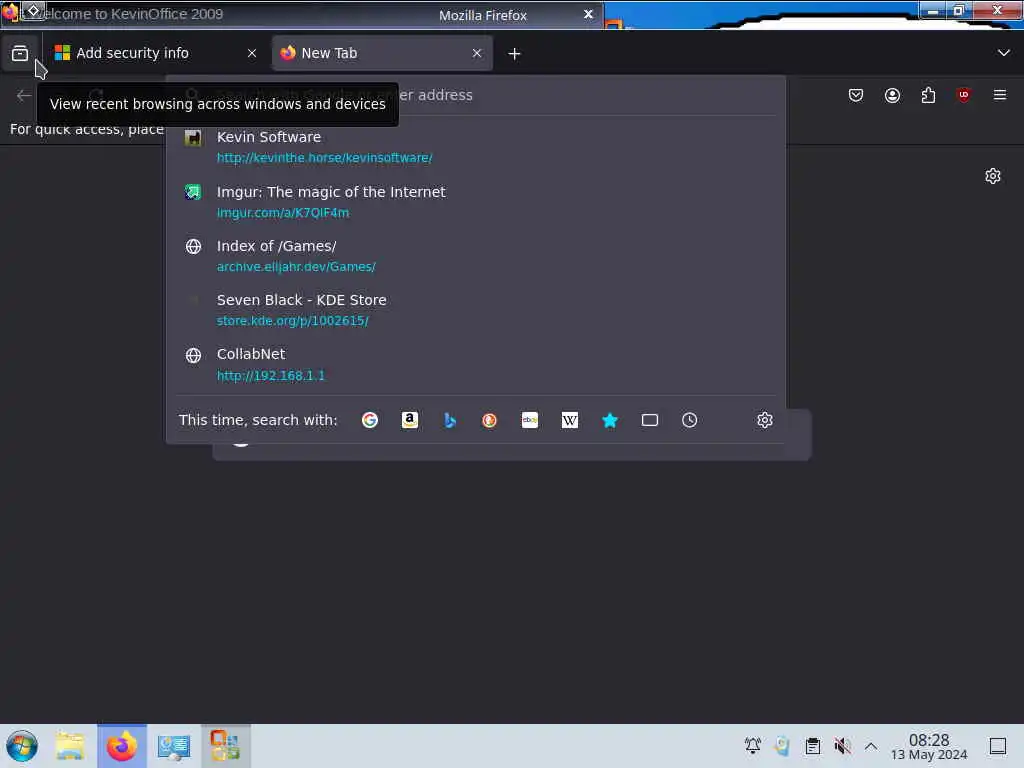1024x768 pixels.
Task: Open the notifications bell tray icon
Action: [x=752, y=746]
